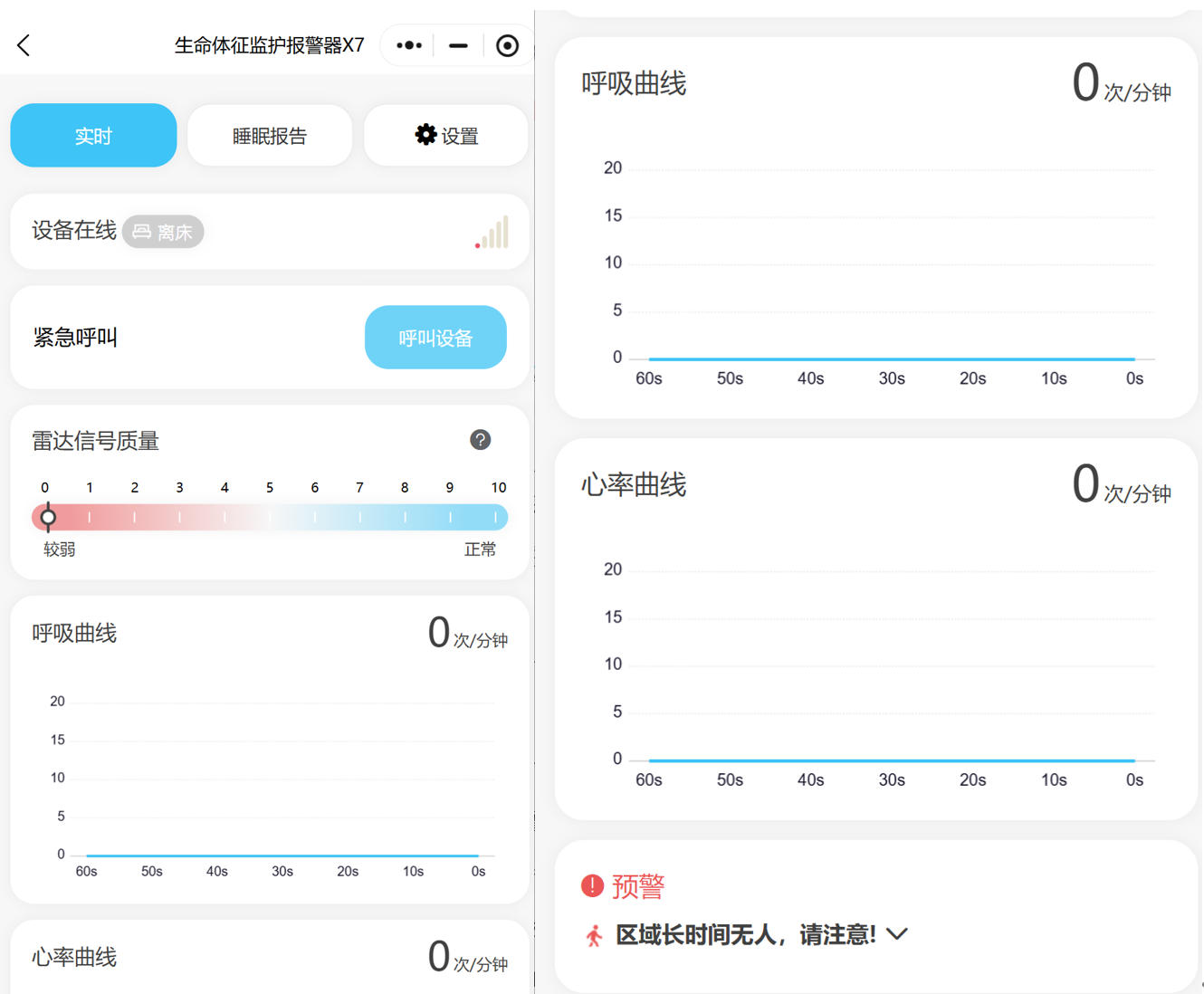This screenshot has width=1204, height=994.
Task: Click the 区域长时间无人，请注意 alert text
Action: pos(745,934)
